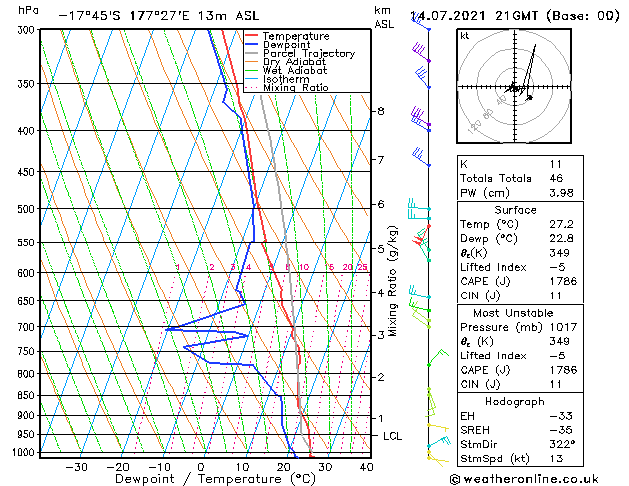Click the Isotherm legend entry
The width and height of the screenshot is (629, 486).
278,79
